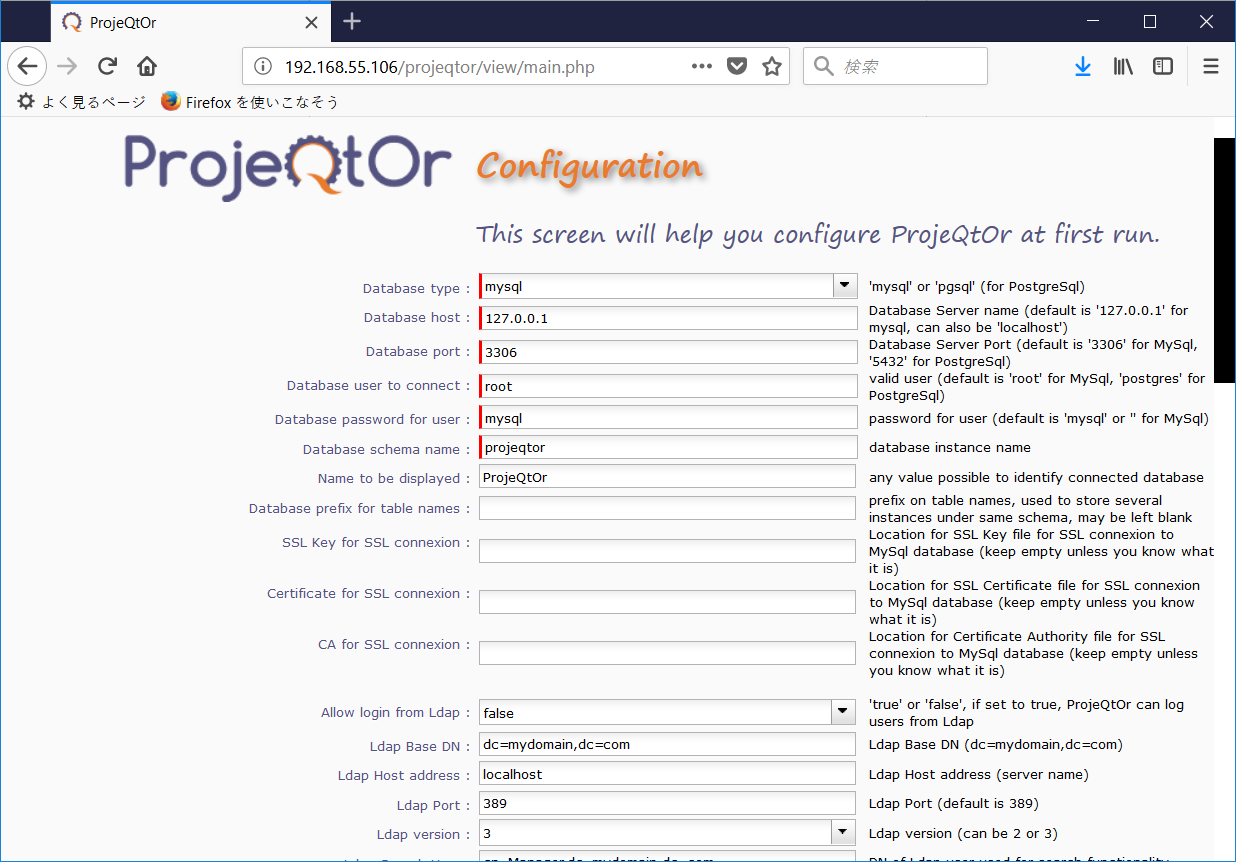1236x862 pixels.
Task: Open the Database type dropdown
Action: pos(843,285)
